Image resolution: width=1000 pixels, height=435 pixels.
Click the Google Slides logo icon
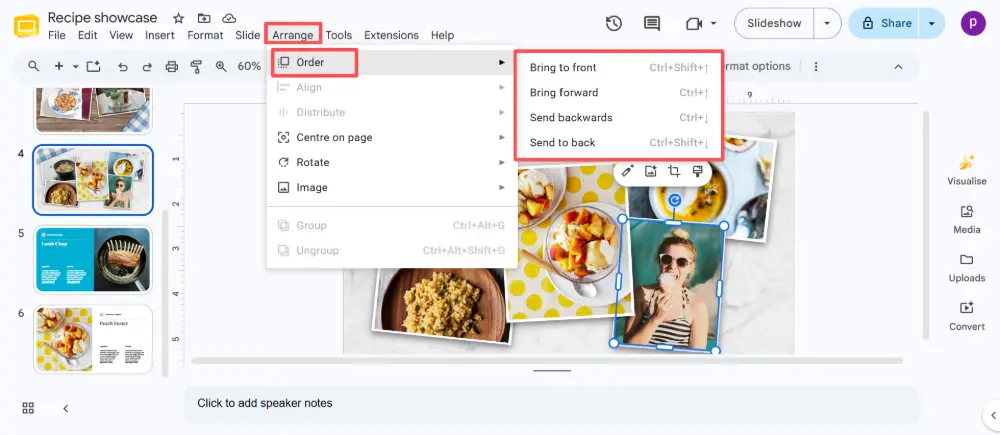pos(27,26)
